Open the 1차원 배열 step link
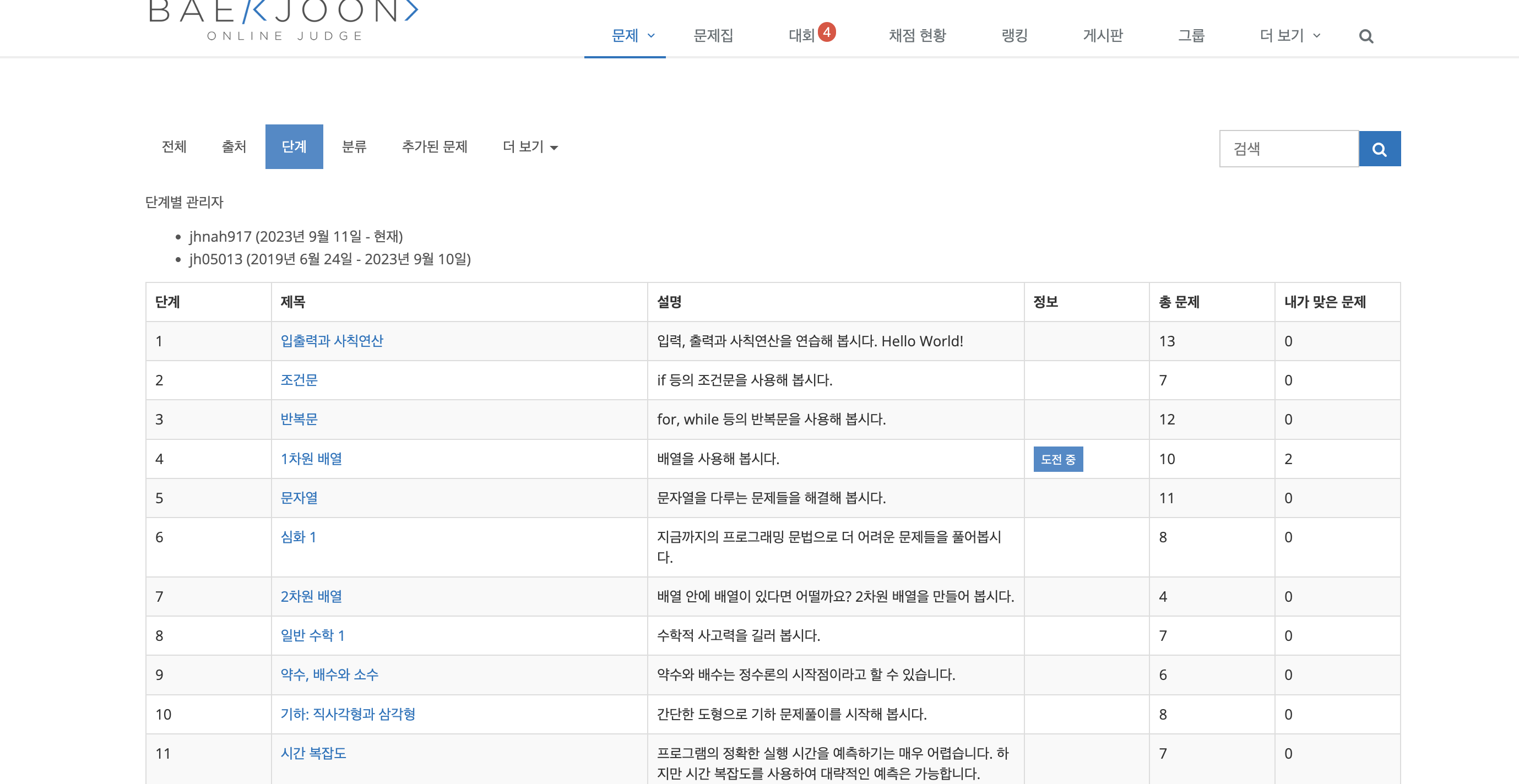 311,459
